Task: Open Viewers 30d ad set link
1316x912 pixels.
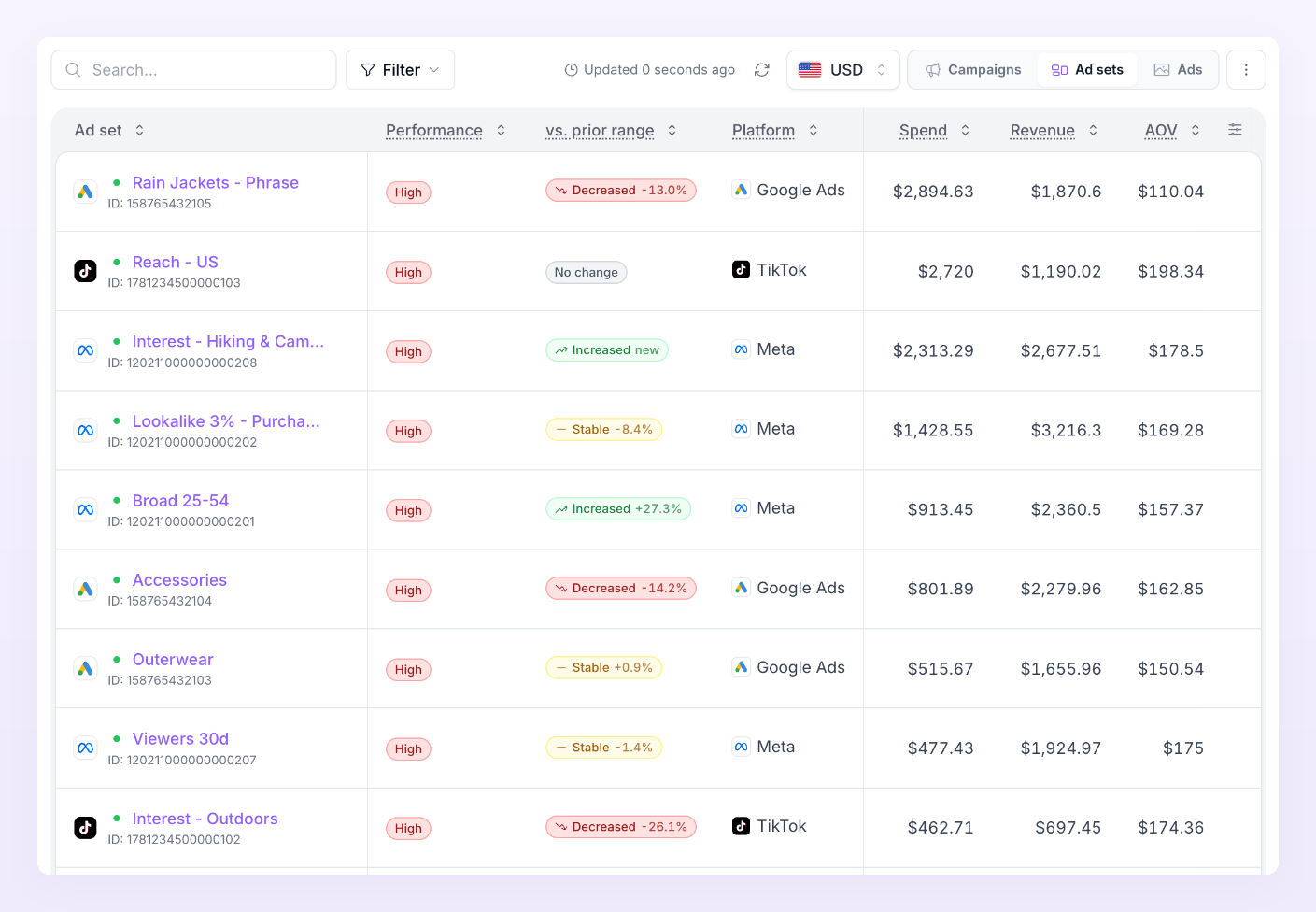Action: click(180, 739)
